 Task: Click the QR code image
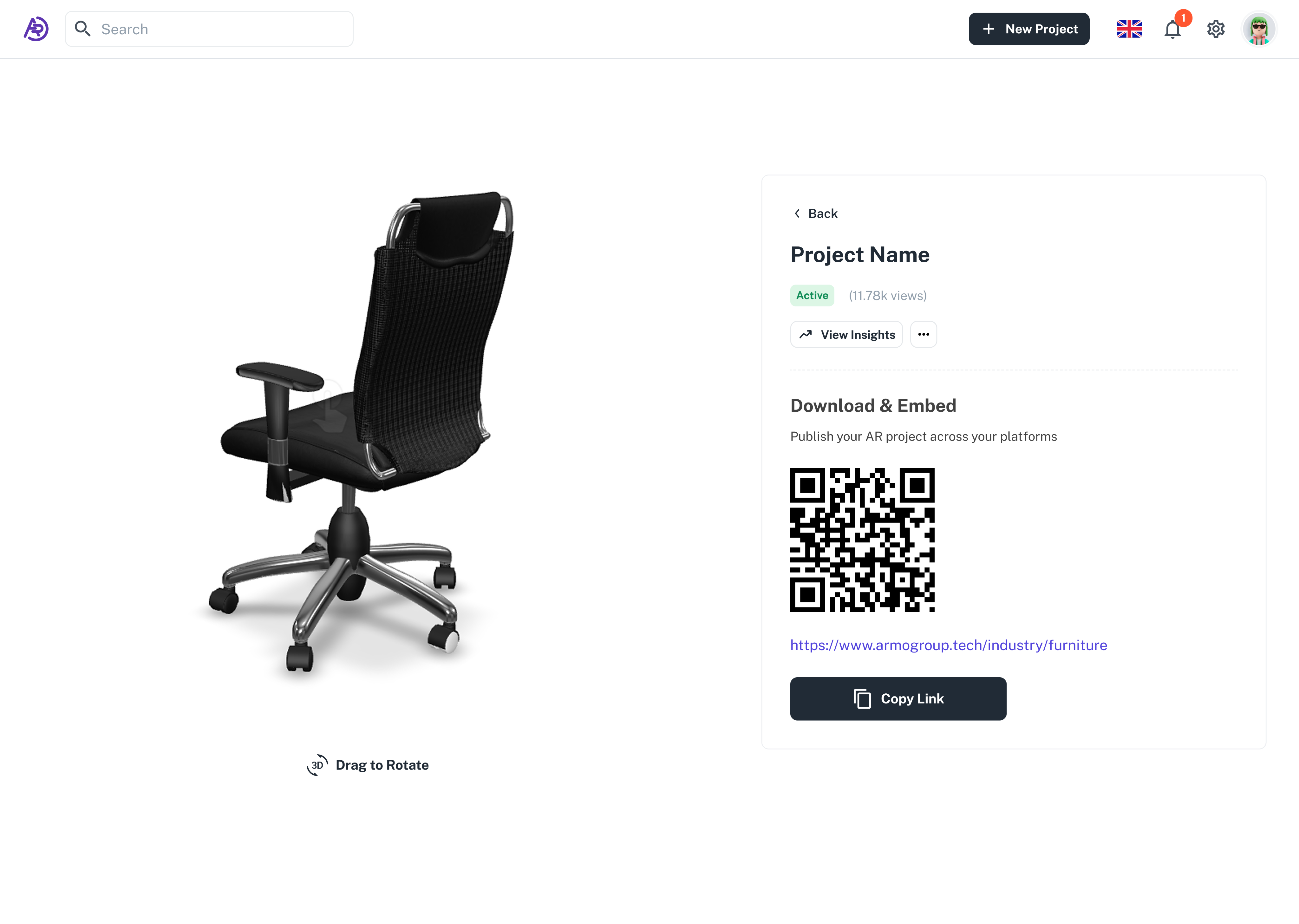pyautogui.click(x=862, y=540)
